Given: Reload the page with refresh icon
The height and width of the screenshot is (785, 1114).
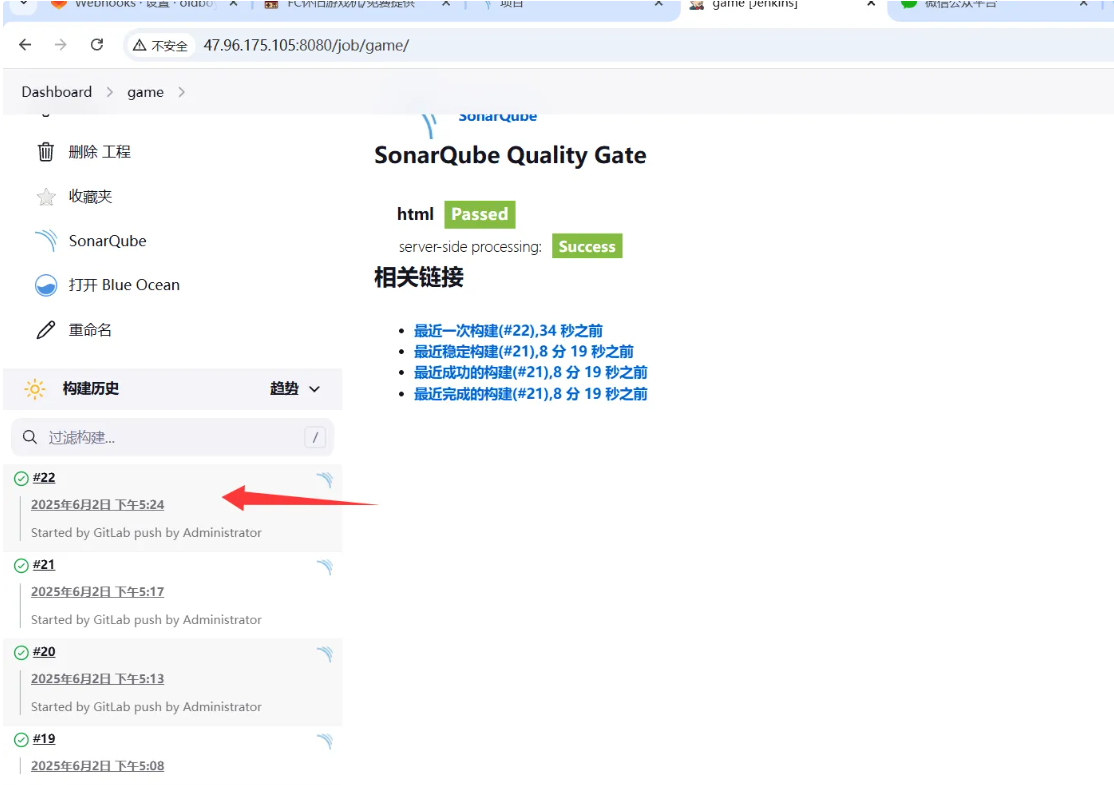Looking at the screenshot, I should pyautogui.click(x=97, y=45).
